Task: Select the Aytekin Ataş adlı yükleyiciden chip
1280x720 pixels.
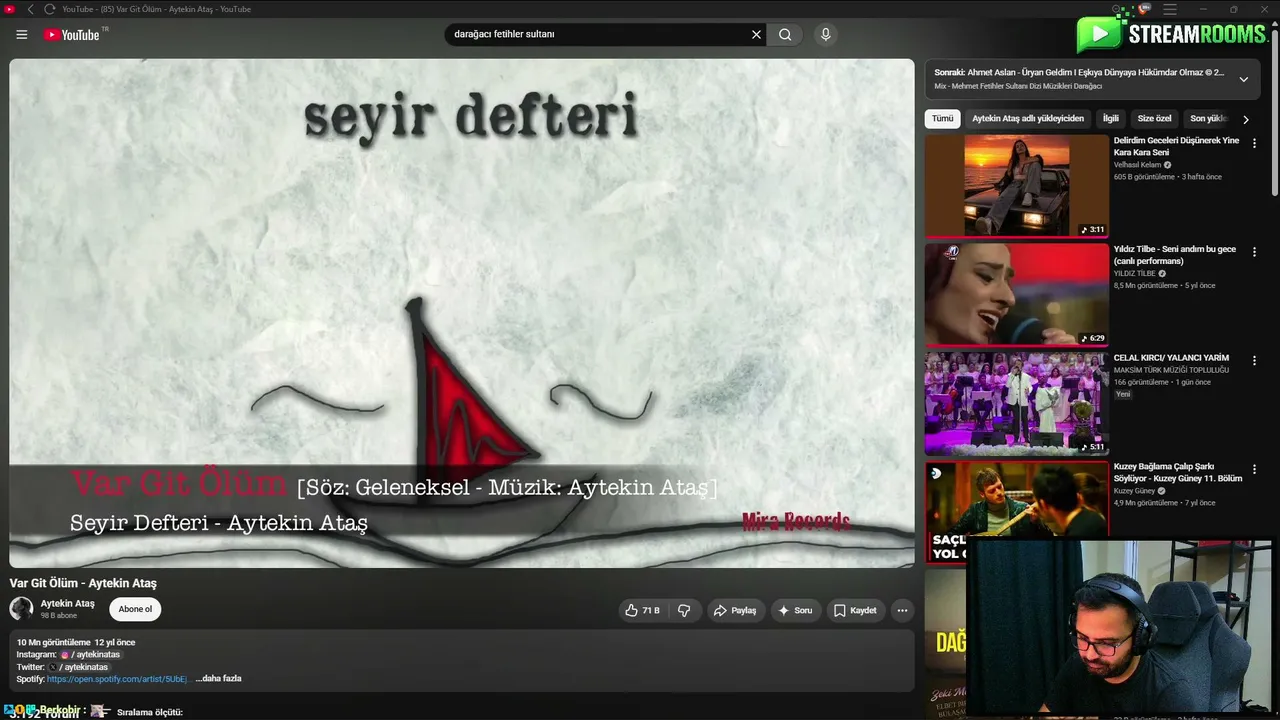Action: pyautogui.click(x=1028, y=118)
